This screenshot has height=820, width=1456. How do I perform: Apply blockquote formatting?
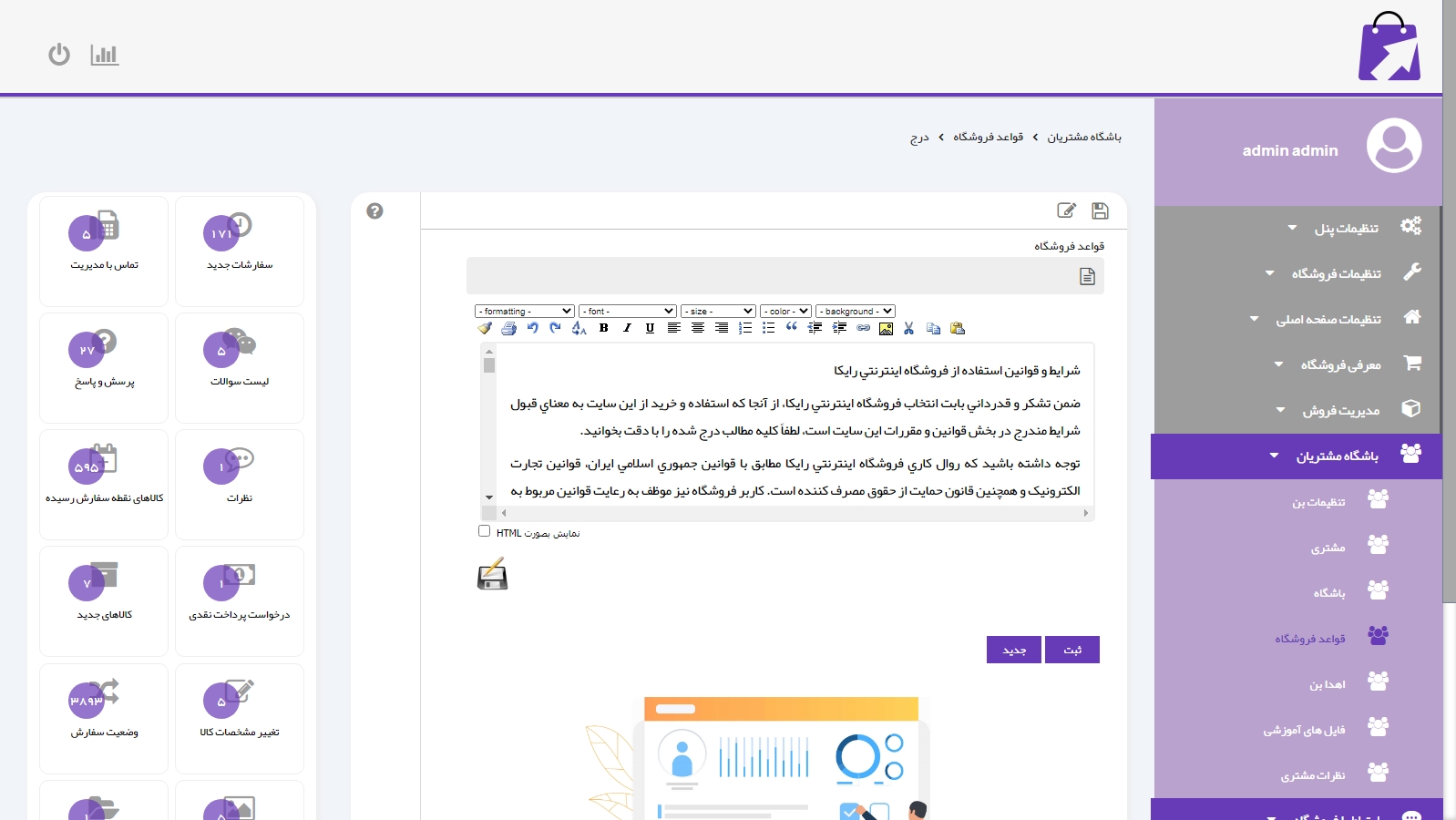coord(792,328)
